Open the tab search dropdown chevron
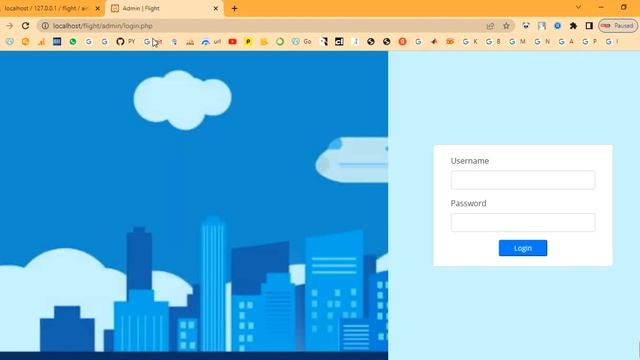 click(x=578, y=7)
